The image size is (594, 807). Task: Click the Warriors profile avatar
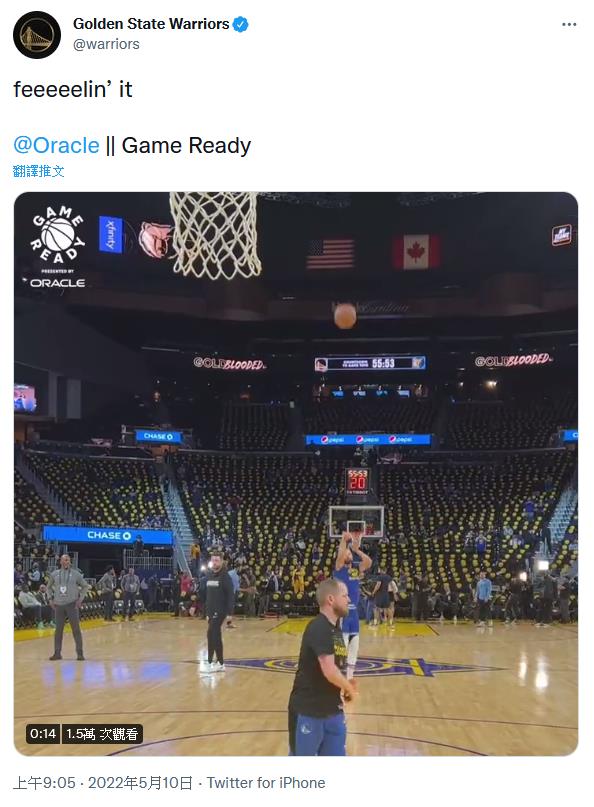pos(37,35)
